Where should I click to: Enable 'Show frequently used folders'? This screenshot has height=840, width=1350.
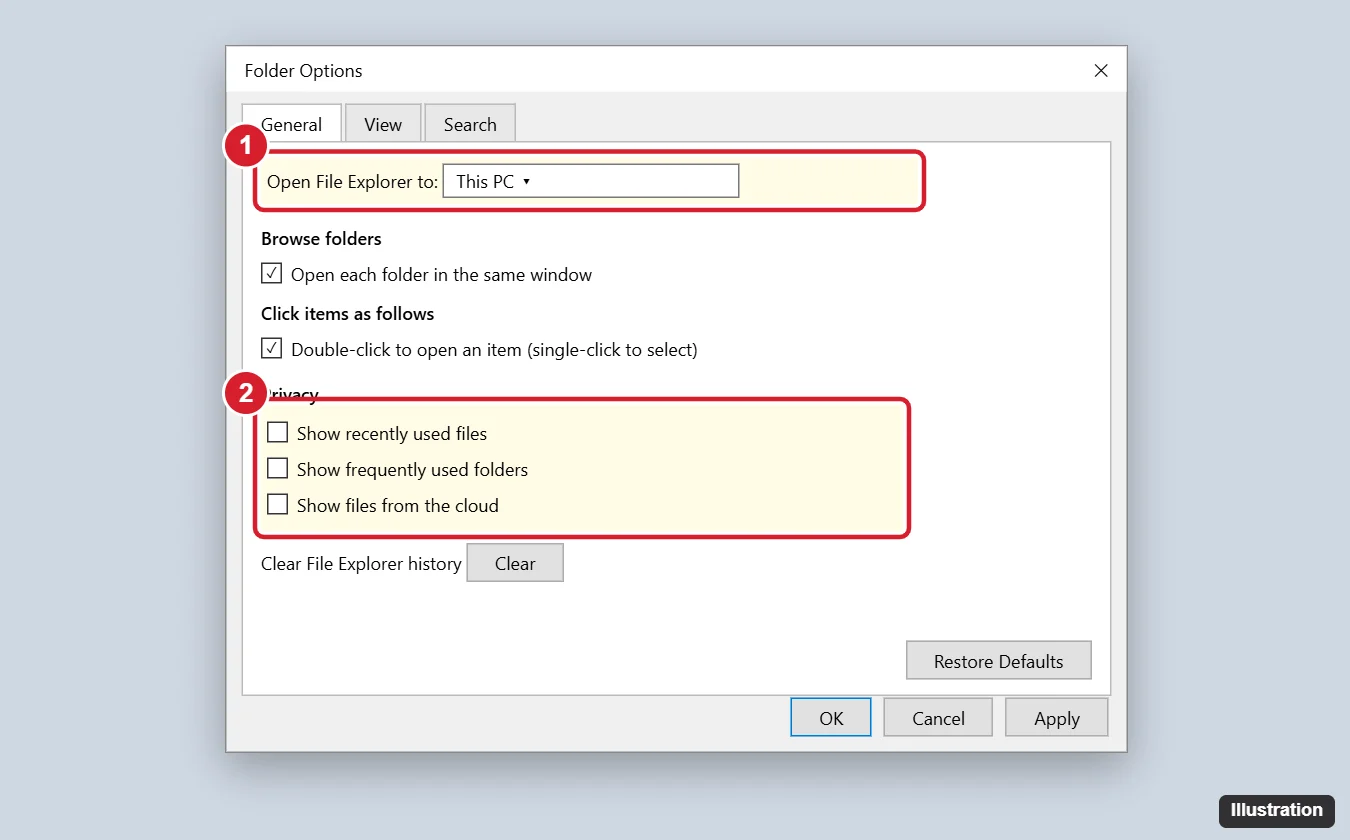coord(278,469)
